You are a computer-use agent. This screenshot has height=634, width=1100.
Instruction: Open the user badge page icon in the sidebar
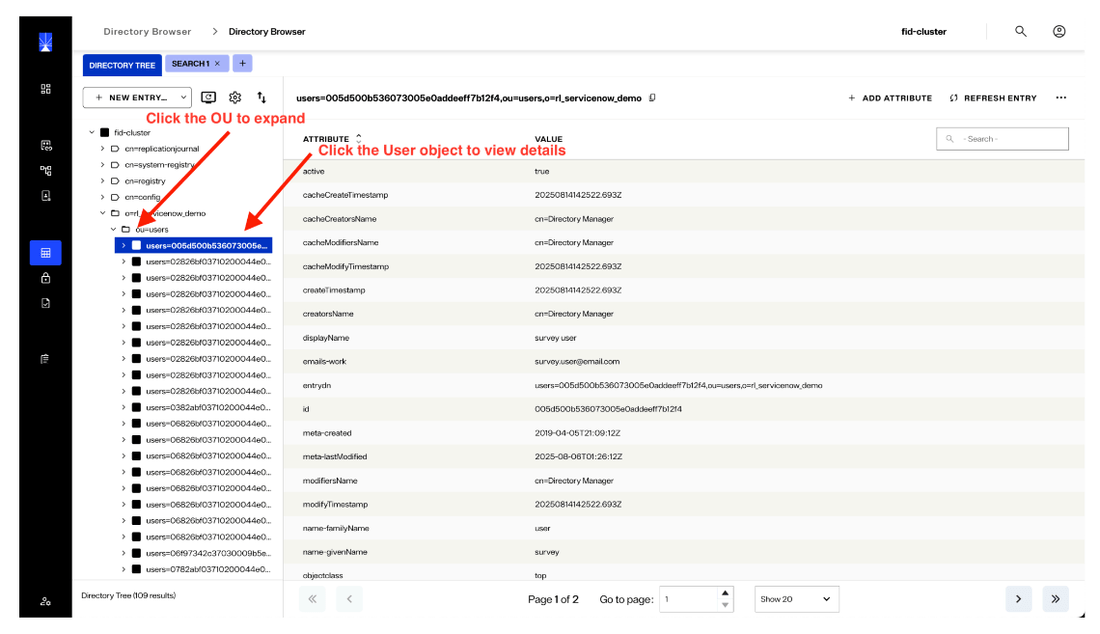46,196
